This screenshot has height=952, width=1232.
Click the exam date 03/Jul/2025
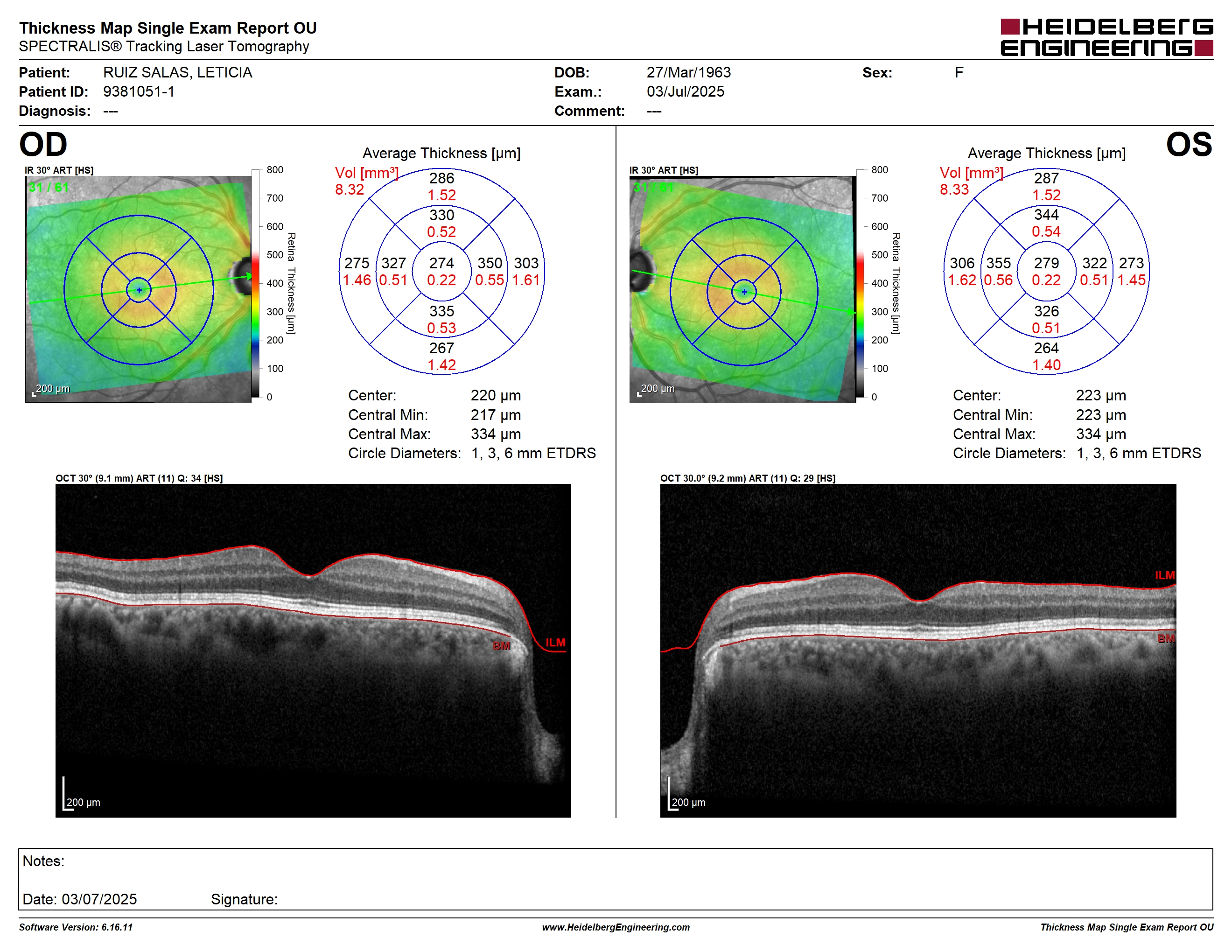[x=686, y=91]
